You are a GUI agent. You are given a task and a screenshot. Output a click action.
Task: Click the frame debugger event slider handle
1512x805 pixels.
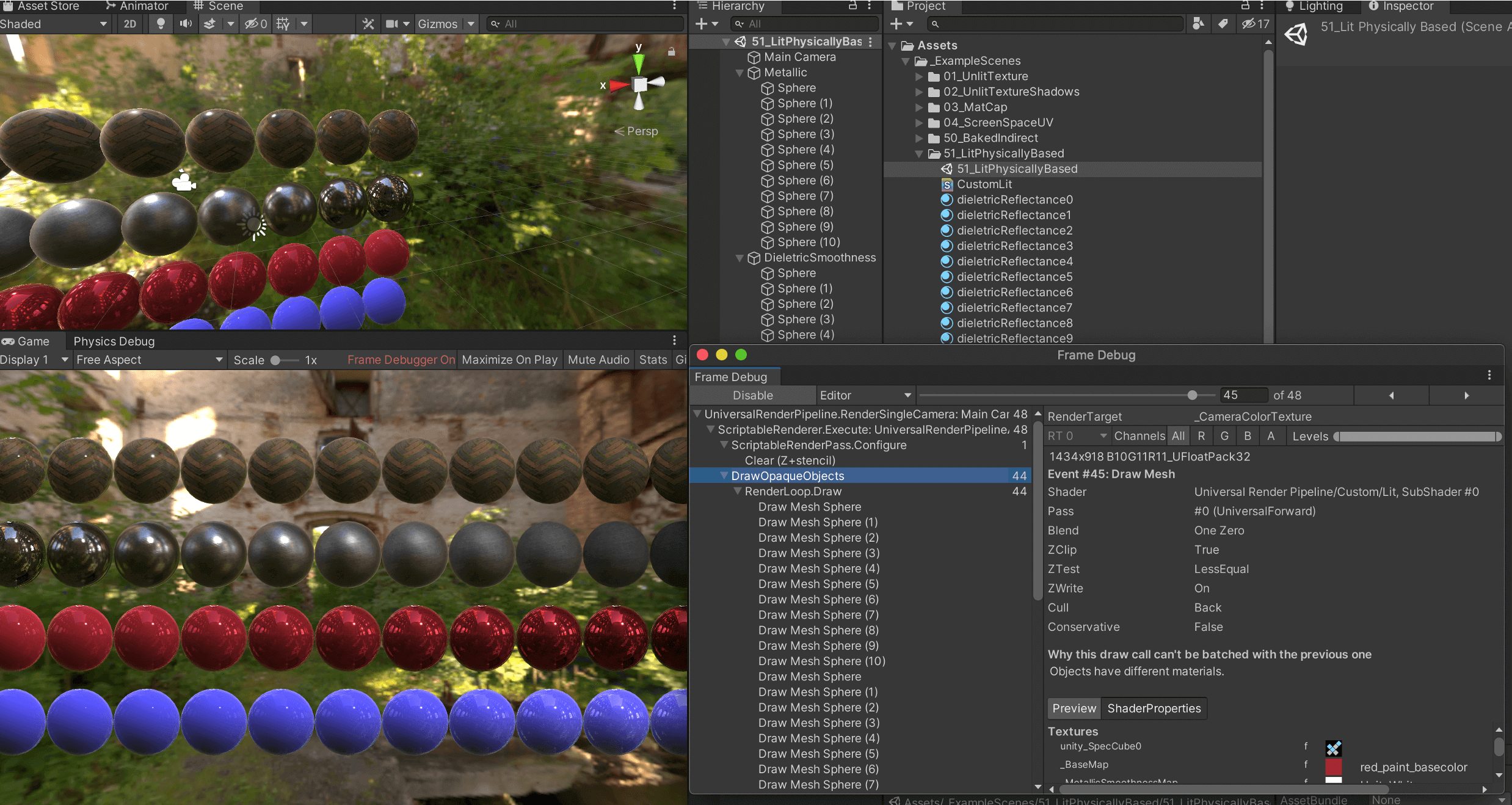click(1192, 395)
